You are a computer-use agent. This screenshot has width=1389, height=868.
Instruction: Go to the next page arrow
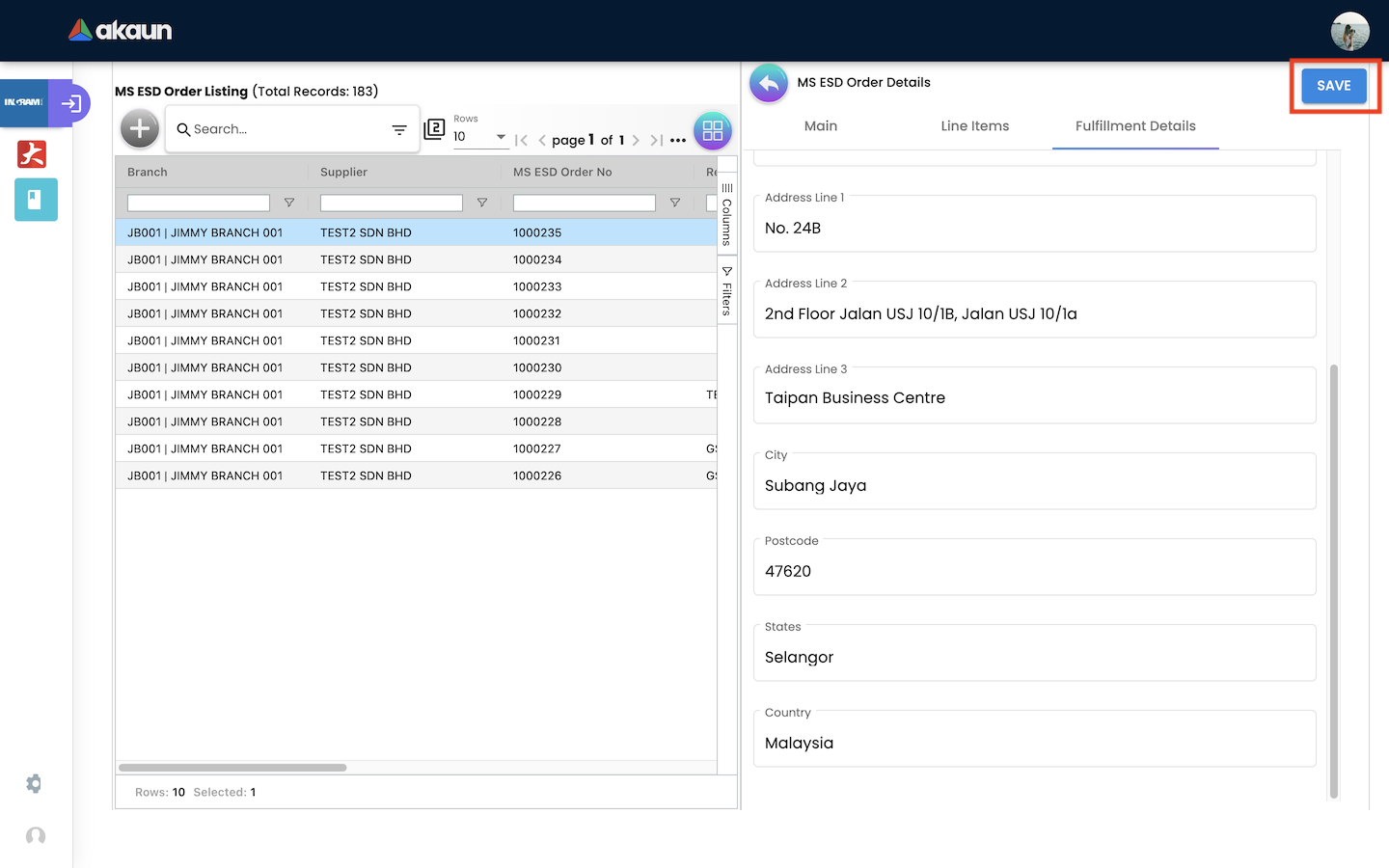(636, 141)
